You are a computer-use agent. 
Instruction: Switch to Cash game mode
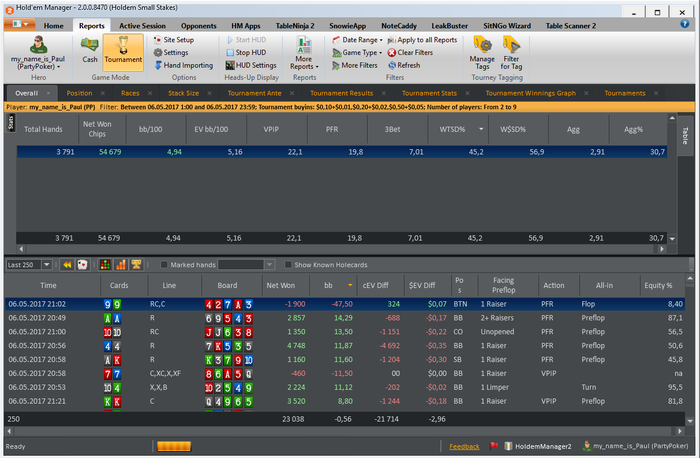(89, 50)
